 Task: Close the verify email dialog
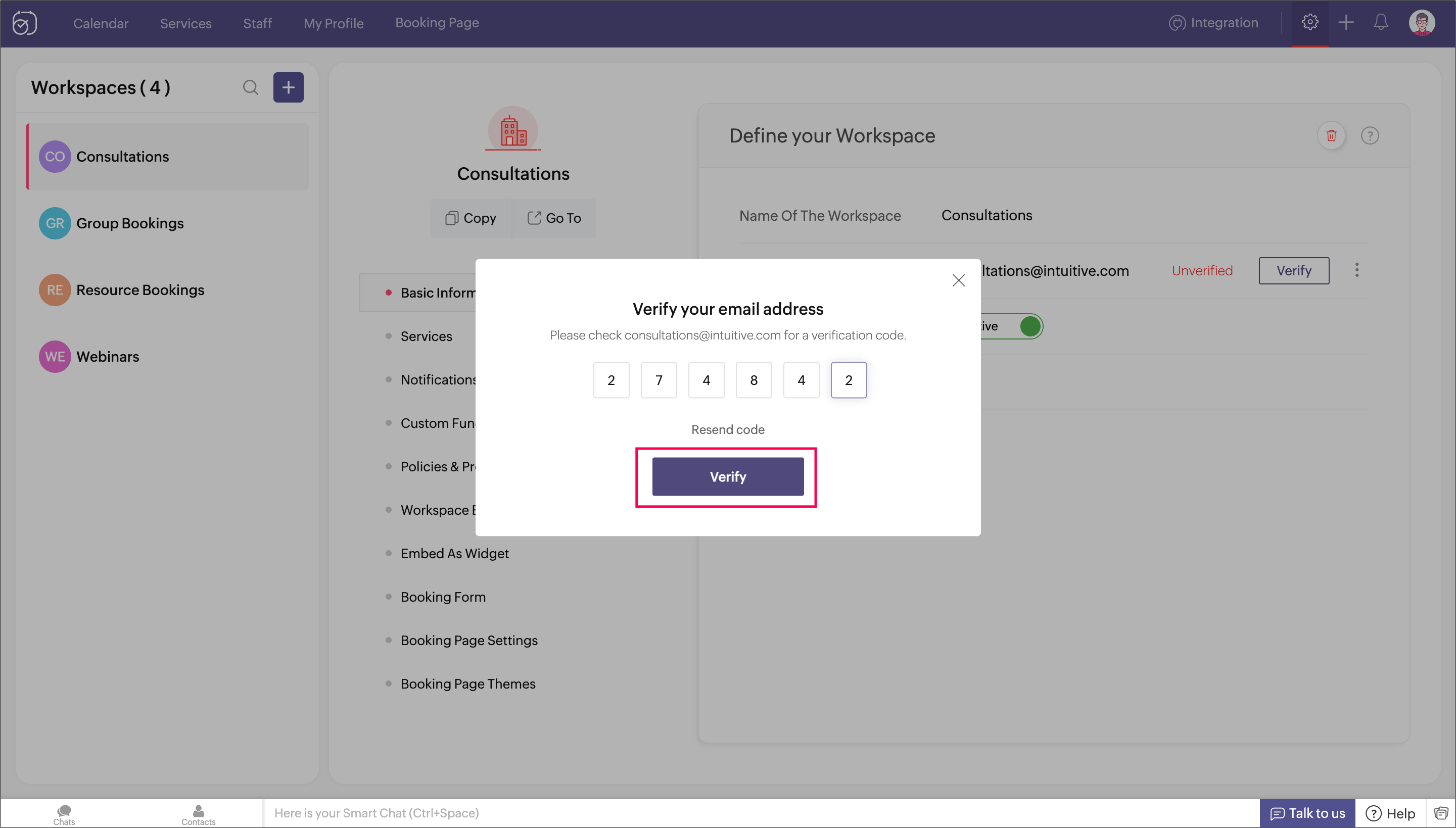click(958, 280)
